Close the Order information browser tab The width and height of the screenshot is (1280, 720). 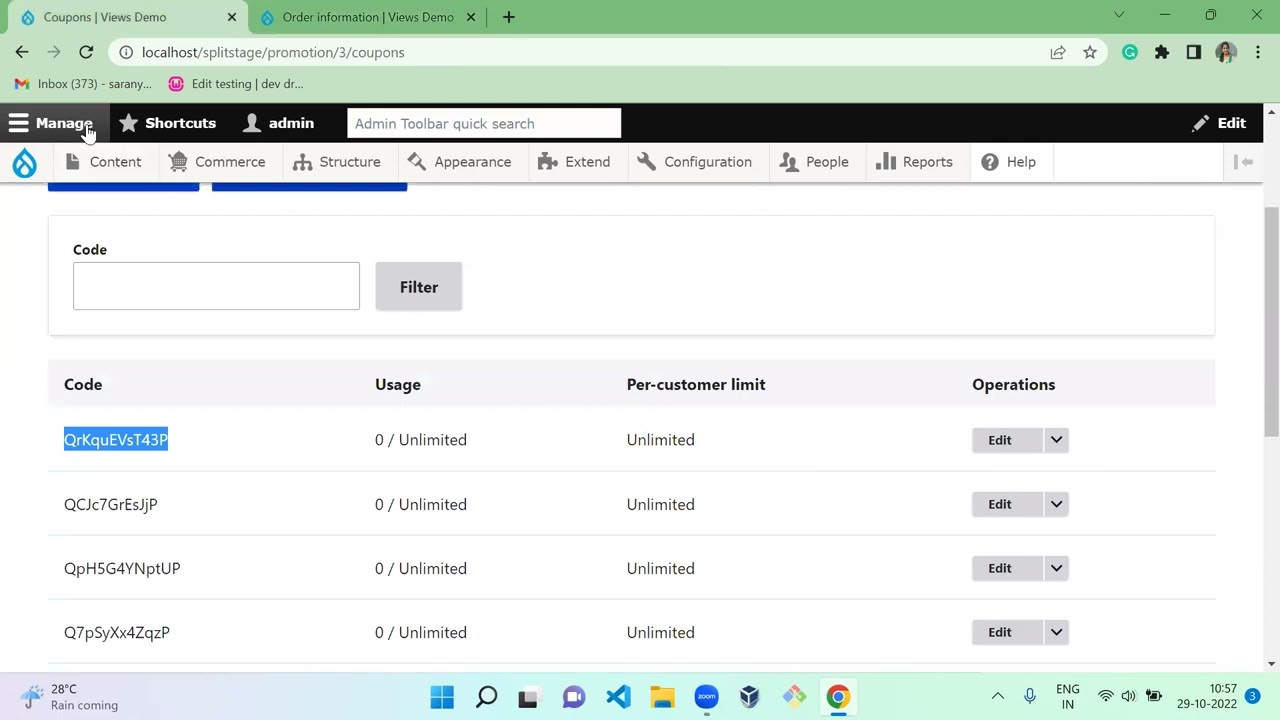(473, 17)
